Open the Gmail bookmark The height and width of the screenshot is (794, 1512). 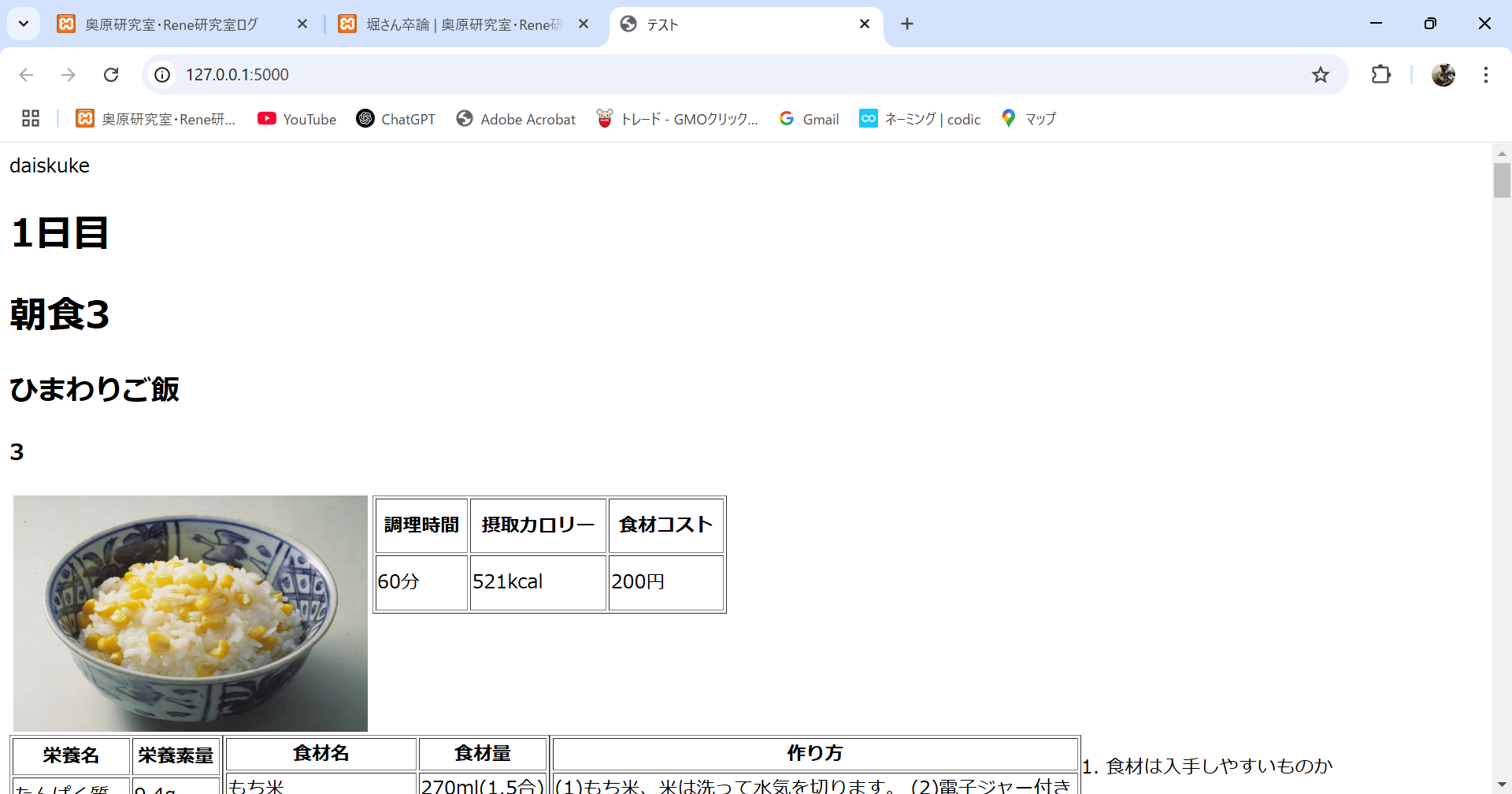808,119
